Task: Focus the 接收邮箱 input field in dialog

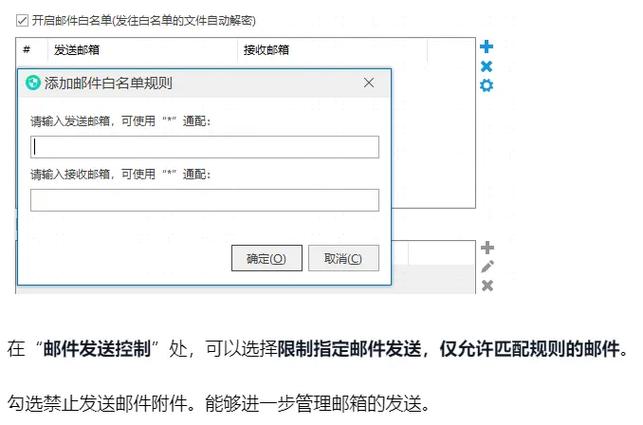Action: [205, 200]
